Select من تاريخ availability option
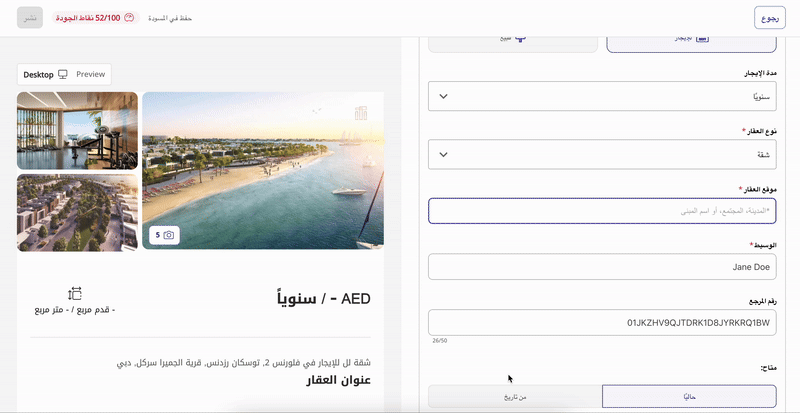This screenshot has width=800, height=413. point(515,396)
